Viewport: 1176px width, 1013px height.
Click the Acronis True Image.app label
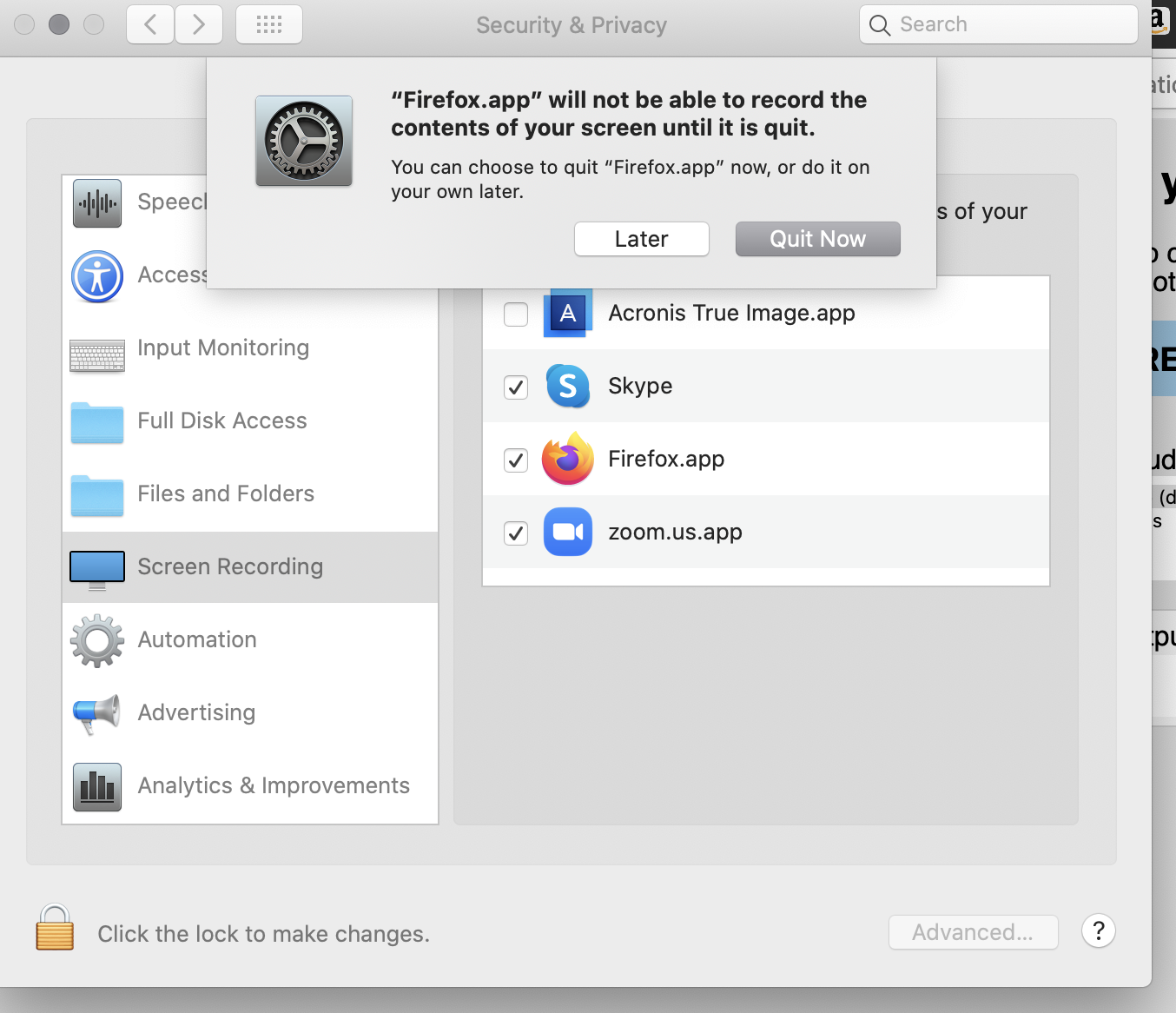tap(731, 313)
